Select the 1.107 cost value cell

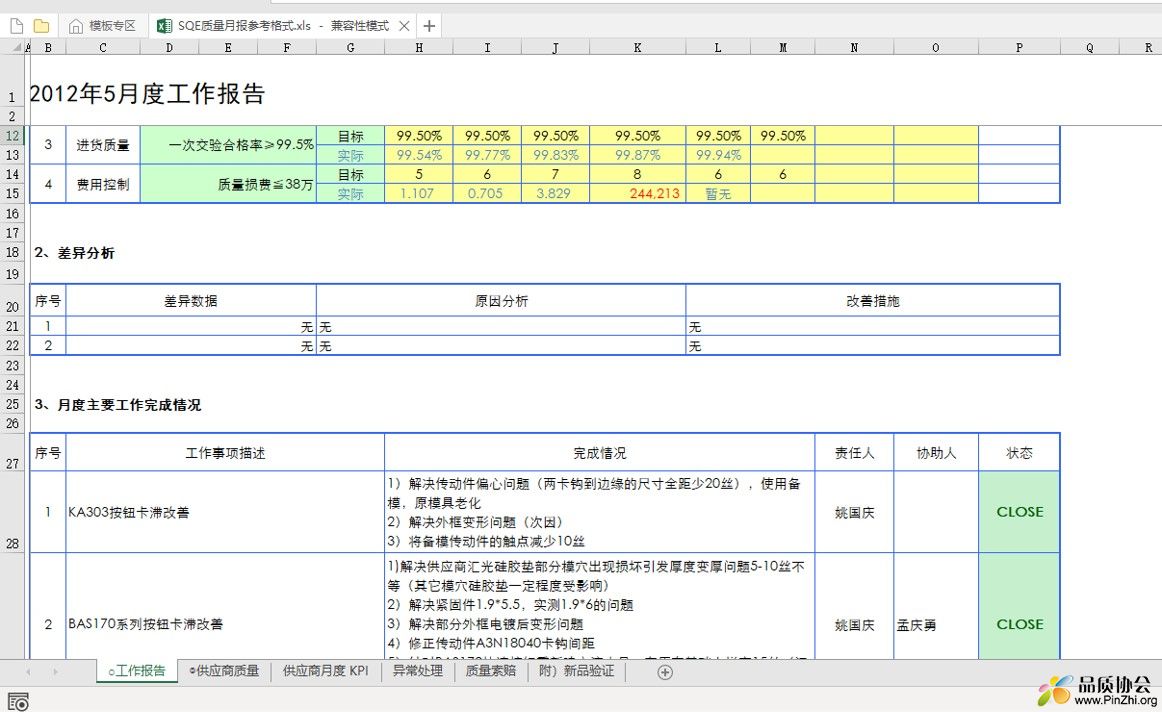tap(419, 193)
